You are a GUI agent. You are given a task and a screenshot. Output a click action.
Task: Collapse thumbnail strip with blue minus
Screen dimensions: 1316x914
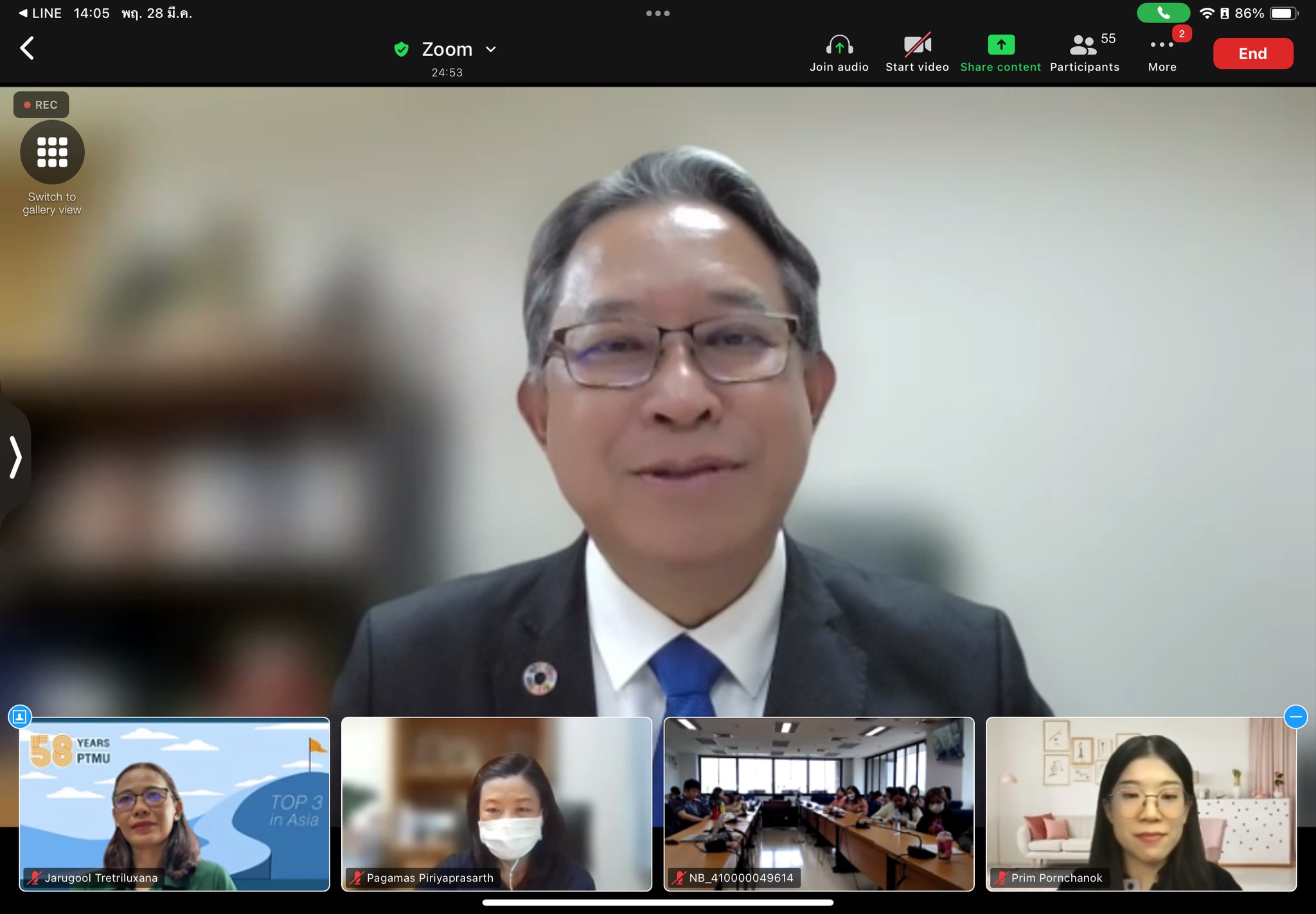(1295, 716)
